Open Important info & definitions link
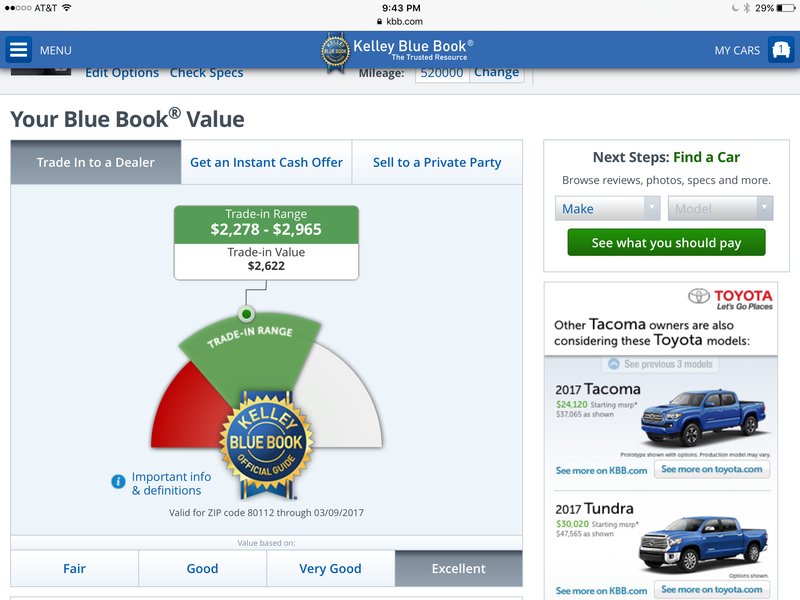The width and height of the screenshot is (800, 600). coord(171,483)
